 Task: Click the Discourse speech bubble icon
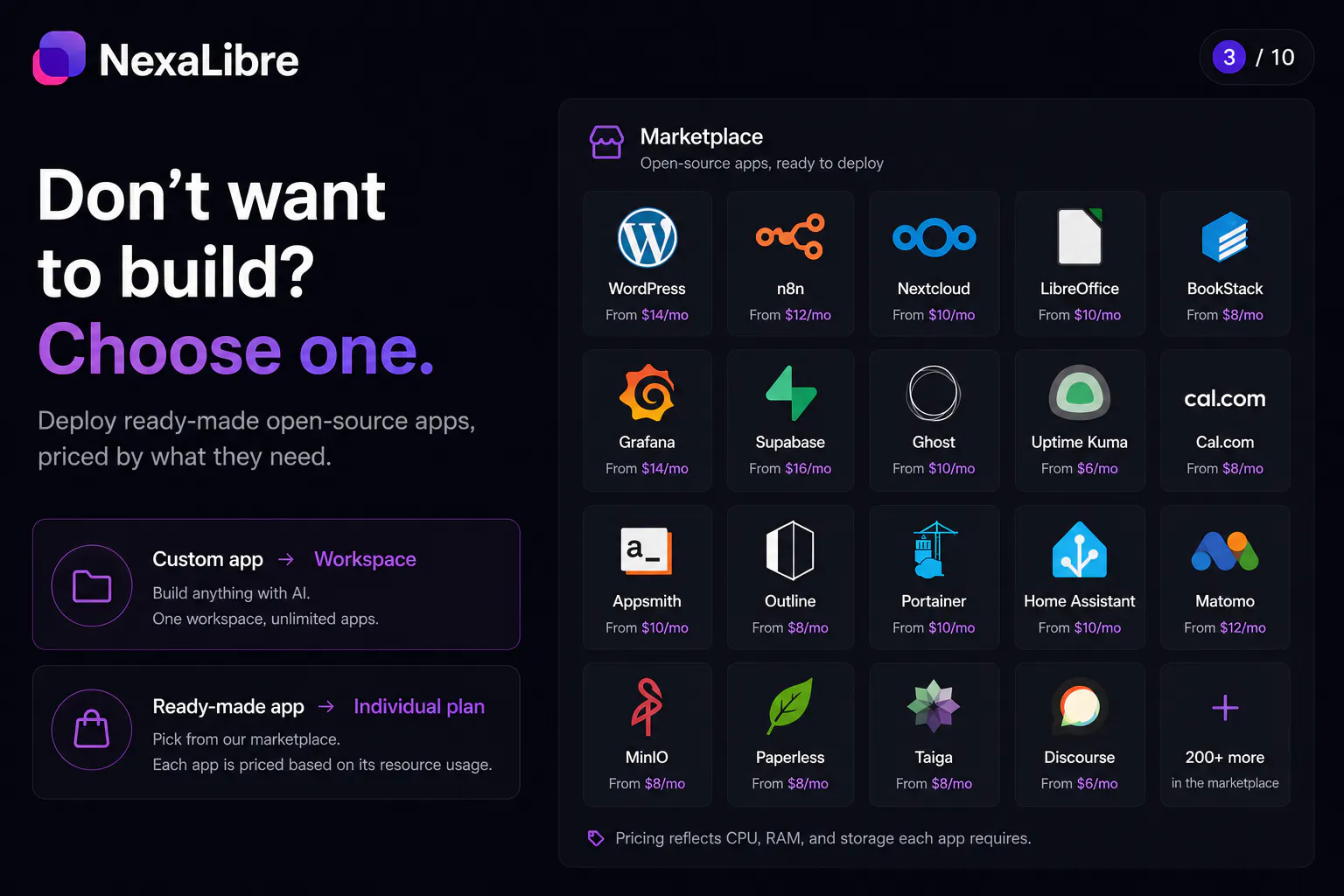click(1080, 707)
